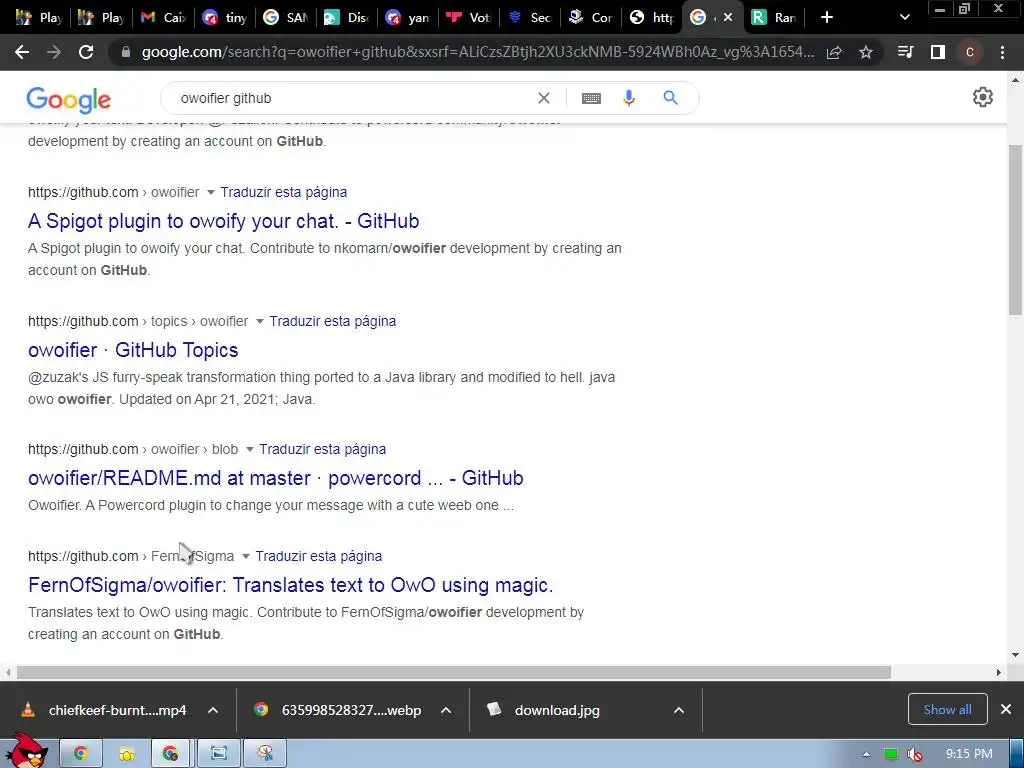Translate the README.md blob result page
This screenshot has height=768, width=1024.
(x=323, y=449)
